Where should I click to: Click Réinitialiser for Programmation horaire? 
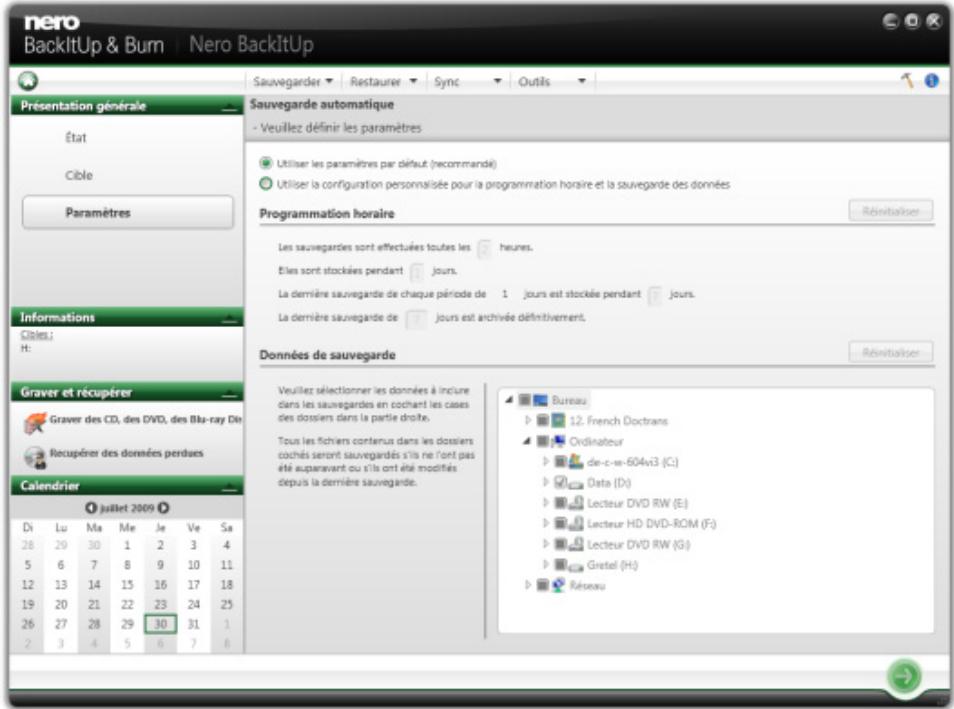[891, 211]
